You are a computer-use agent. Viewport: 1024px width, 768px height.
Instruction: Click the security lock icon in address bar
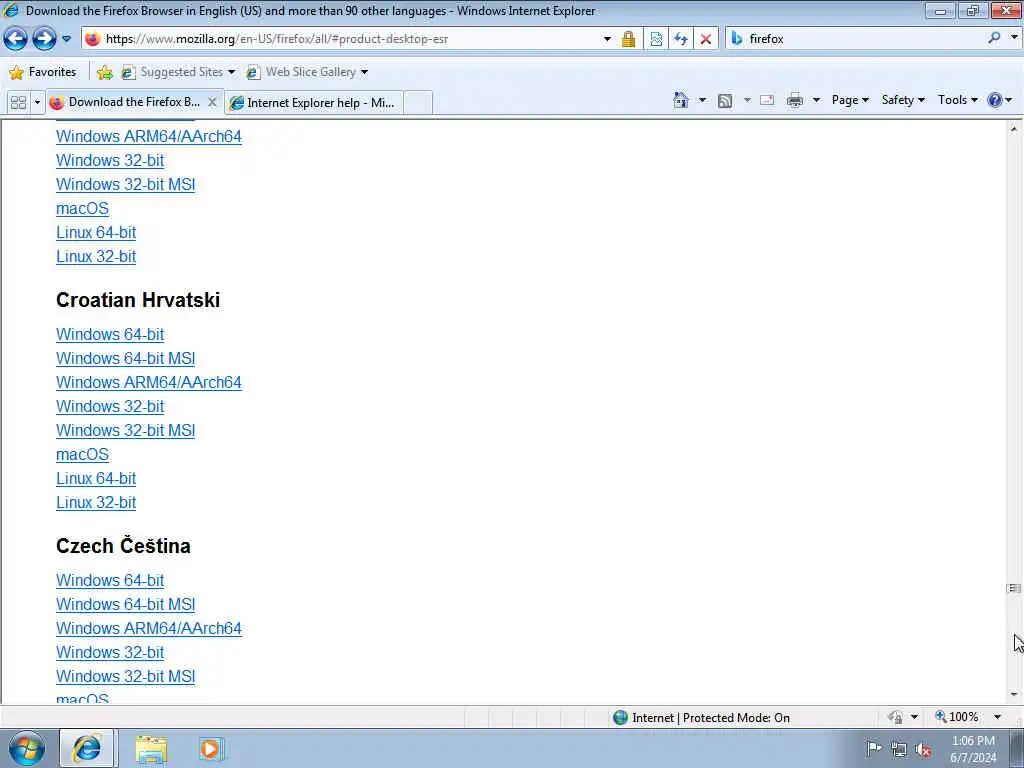pos(628,39)
